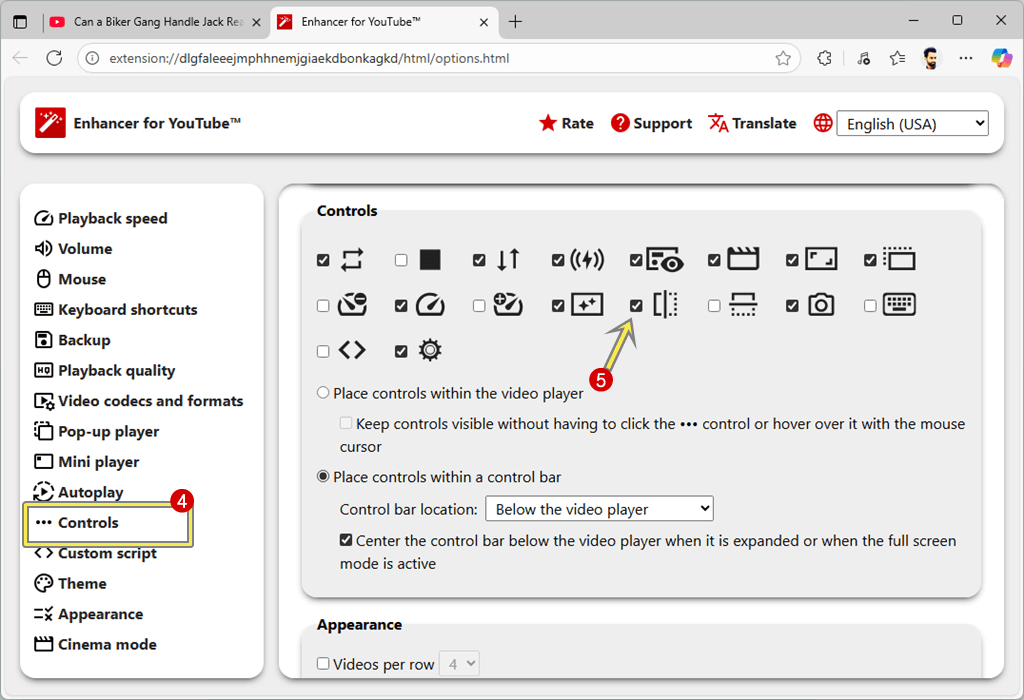Click the red globe language icon

click(823, 123)
